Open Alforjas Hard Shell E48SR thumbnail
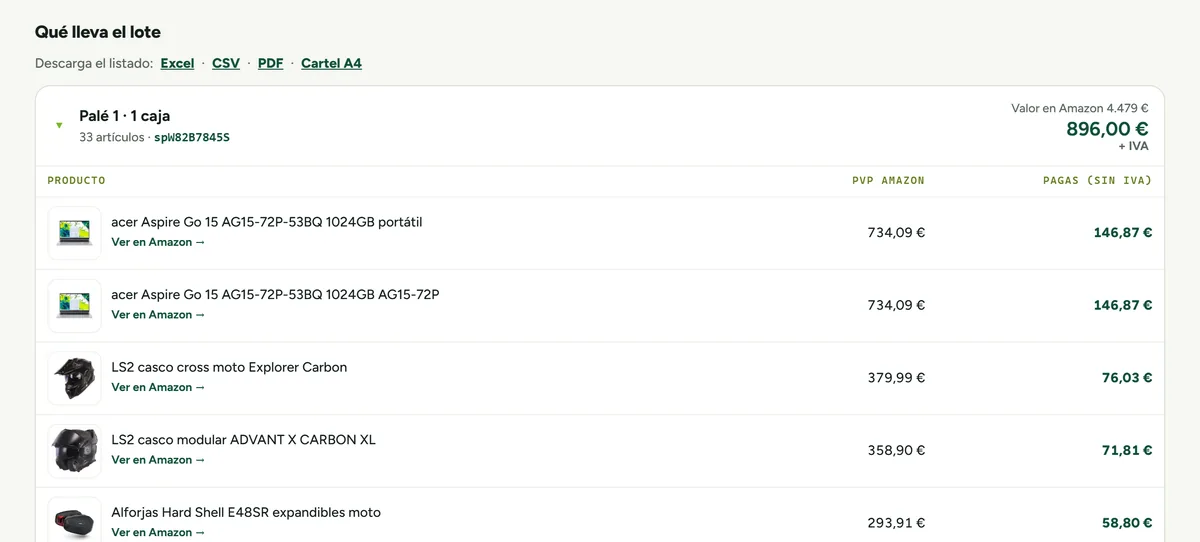This screenshot has height=542, width=1200. click(75, 520)
